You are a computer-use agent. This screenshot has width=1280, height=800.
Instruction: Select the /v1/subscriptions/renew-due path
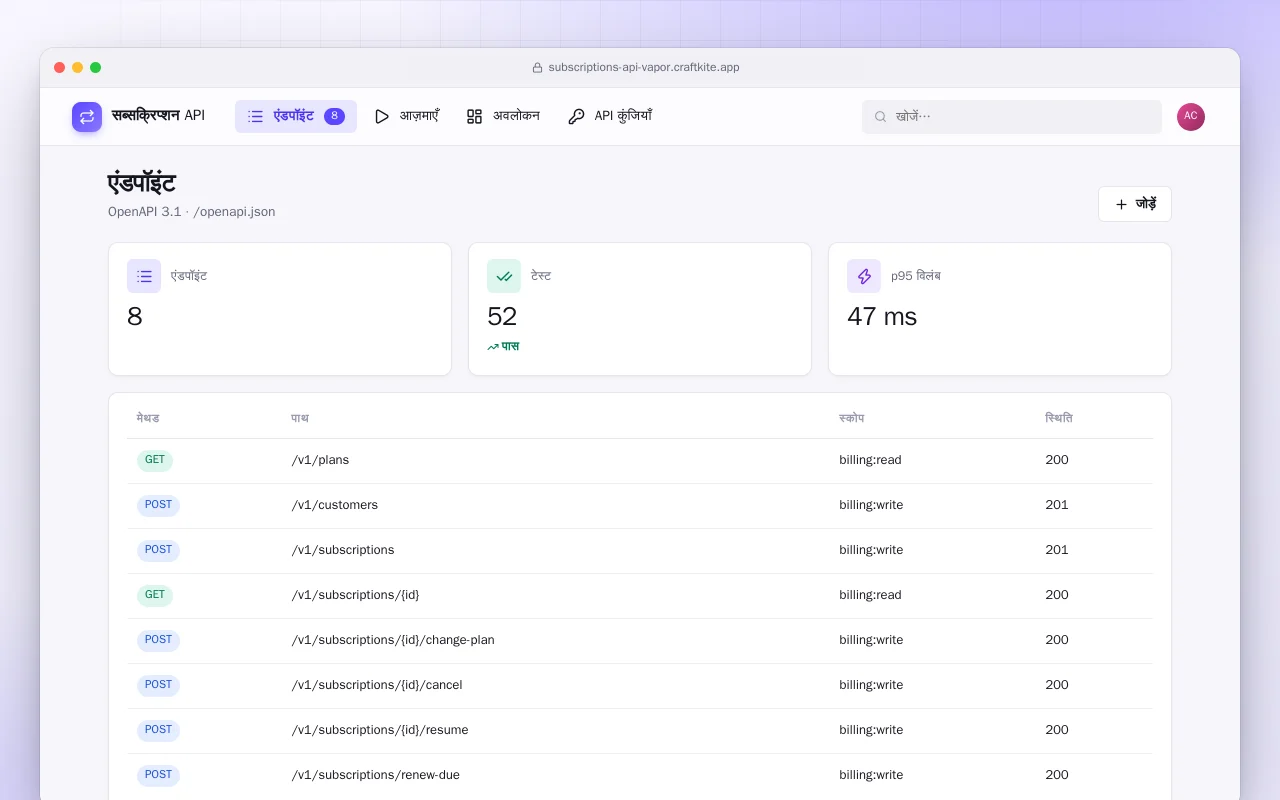[x=376, y=775]
